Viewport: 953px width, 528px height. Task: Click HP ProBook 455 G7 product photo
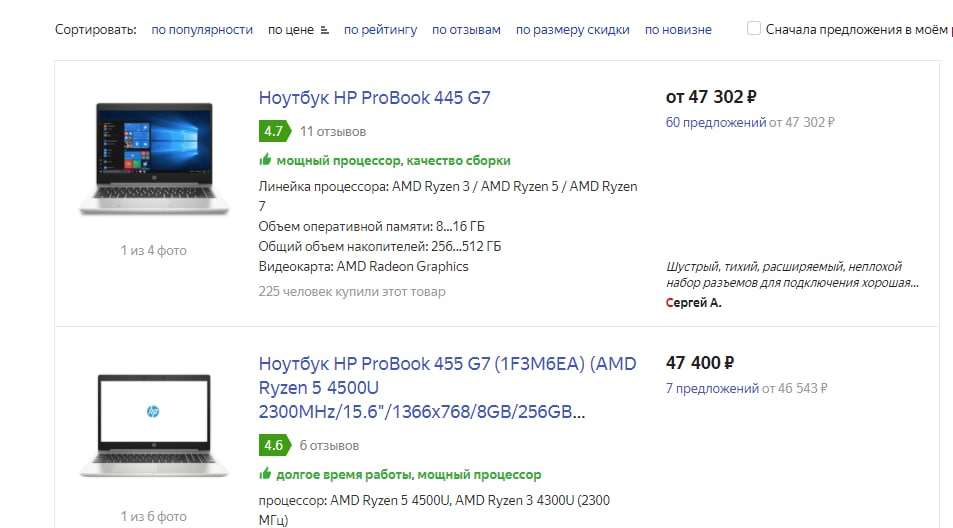pyautogui.click(x=154, y=425)
